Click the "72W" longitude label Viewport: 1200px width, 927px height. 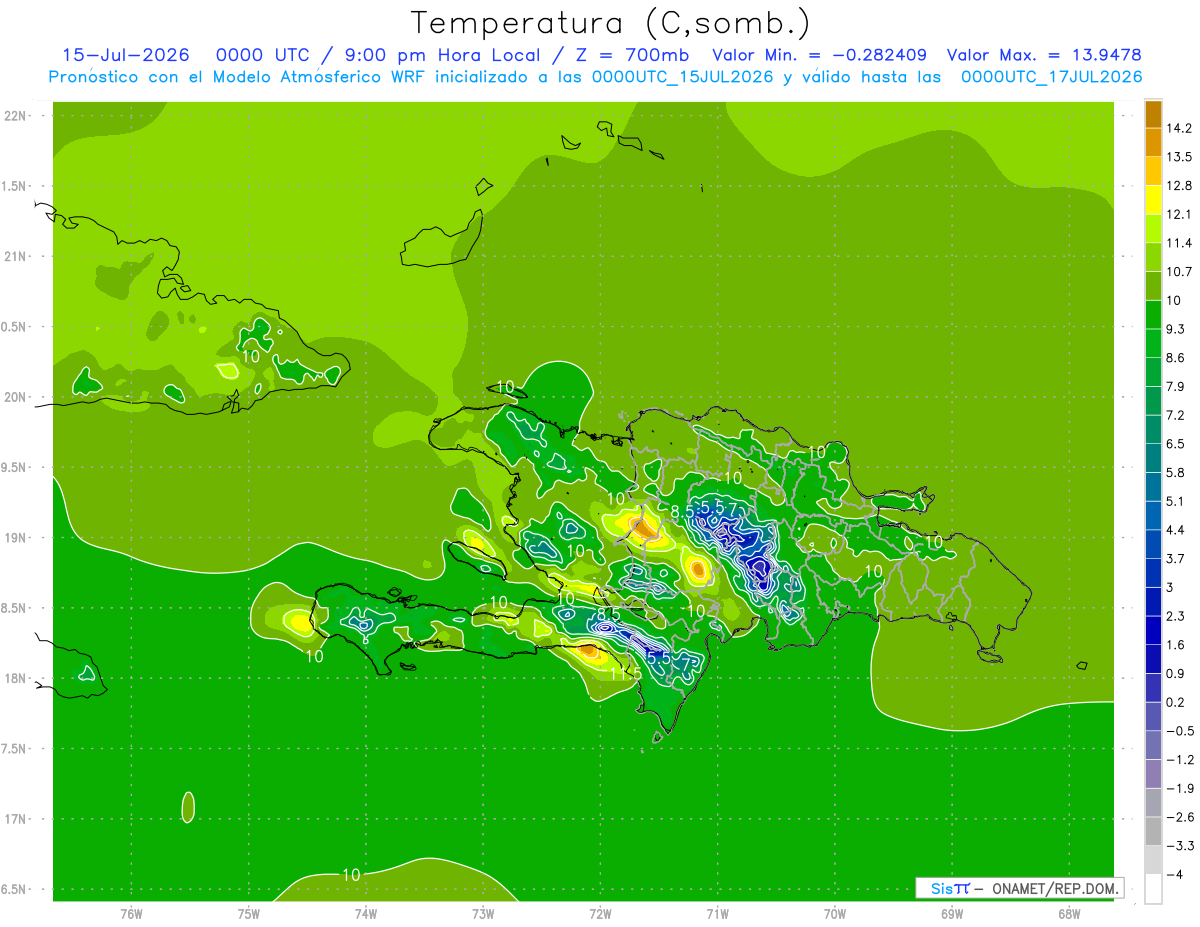(600, 913)
